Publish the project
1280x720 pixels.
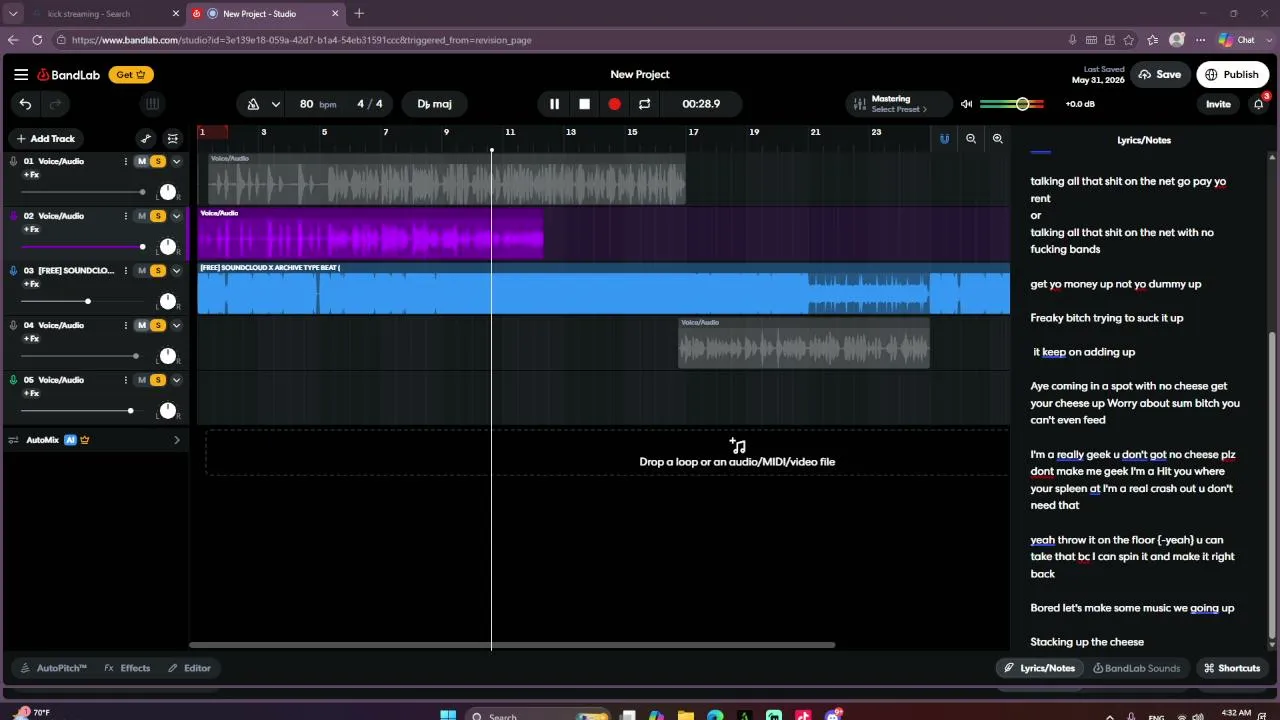click(1232, 75)
